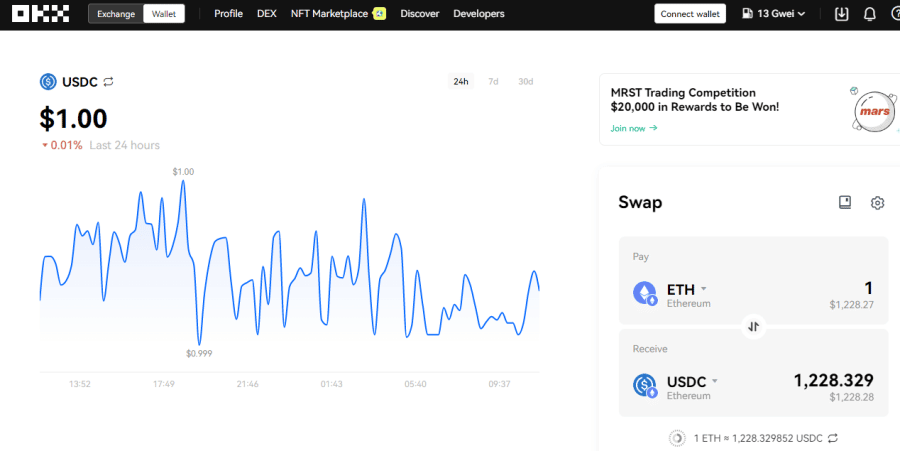Swap chart pair direction next to USDC
Viewport: 900px width, 451px height.
(x=108, y=81)
